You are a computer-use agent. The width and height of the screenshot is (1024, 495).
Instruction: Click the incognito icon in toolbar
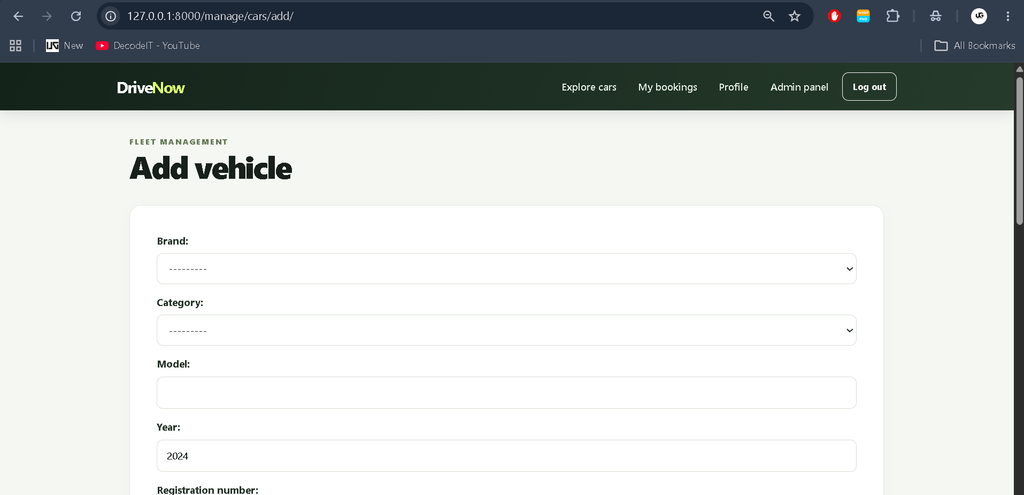(936, 16)
